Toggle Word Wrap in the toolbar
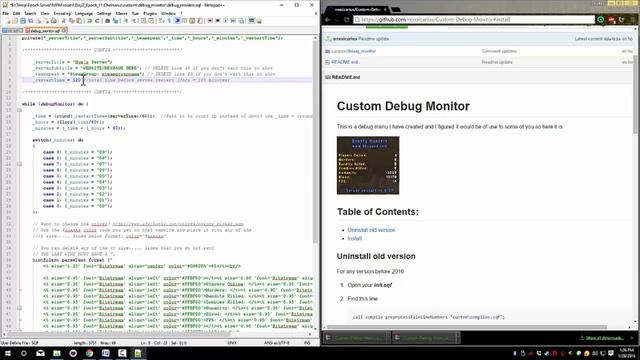The height and width of the screenshot is (360, 640). 162,20
